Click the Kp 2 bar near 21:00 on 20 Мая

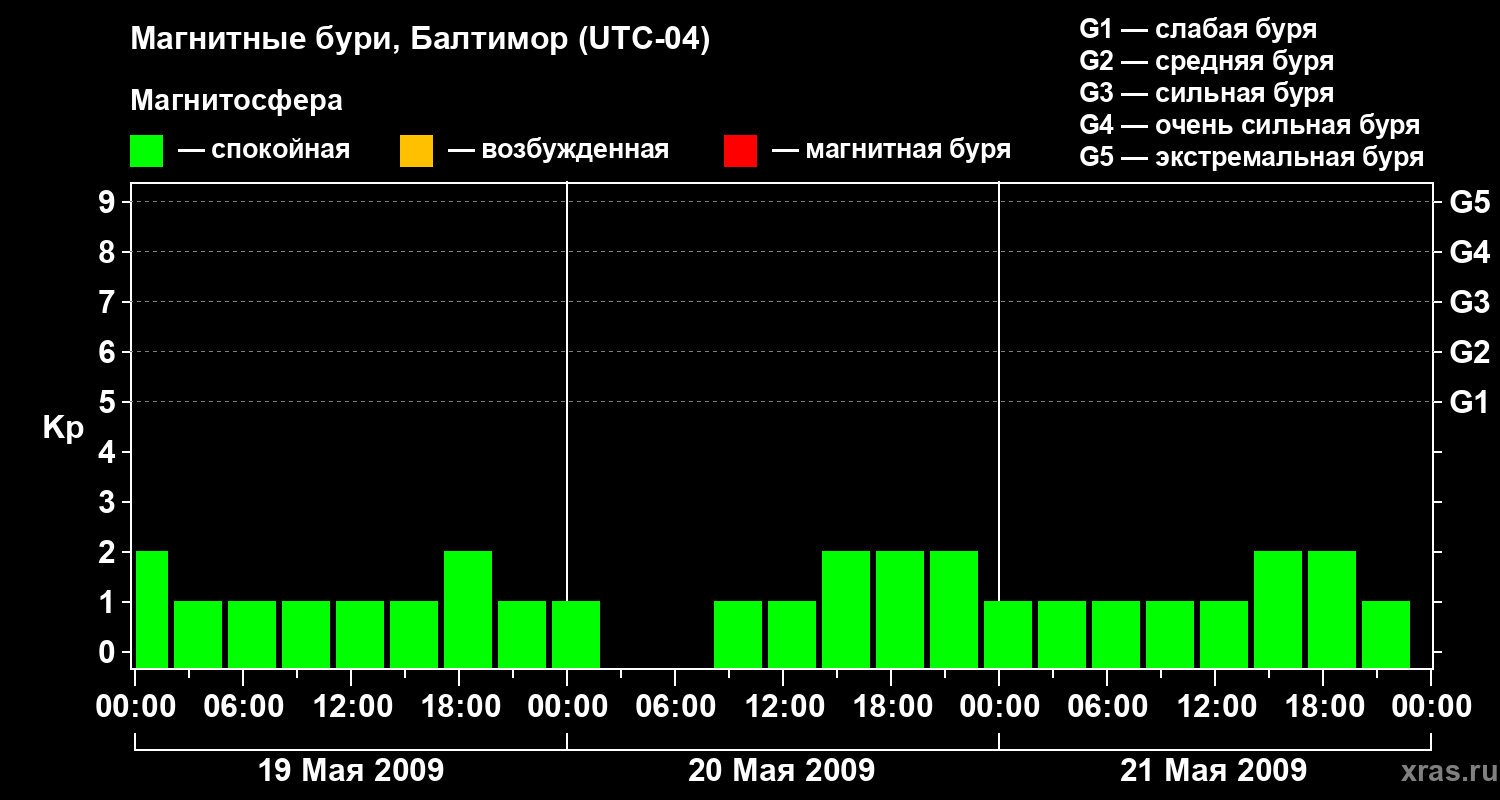point(954,609)
